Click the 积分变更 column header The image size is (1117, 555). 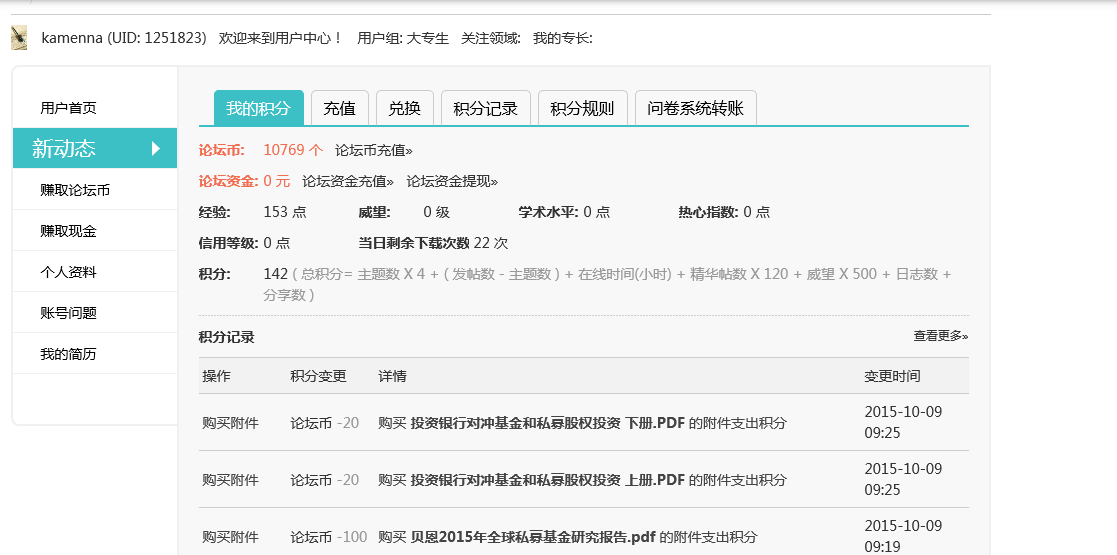coord(318,376)
